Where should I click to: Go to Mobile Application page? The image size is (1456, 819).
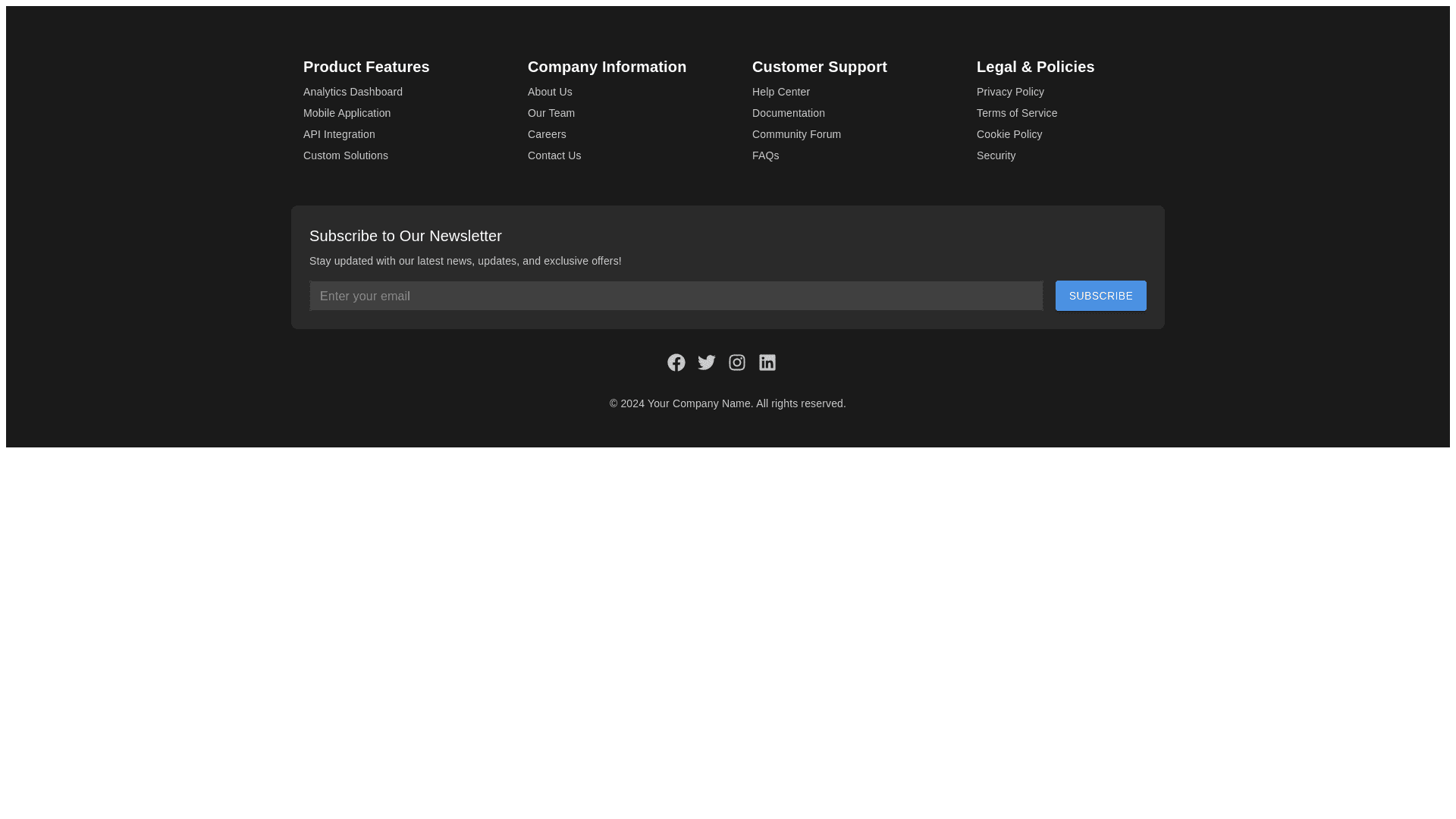(347, 113)
